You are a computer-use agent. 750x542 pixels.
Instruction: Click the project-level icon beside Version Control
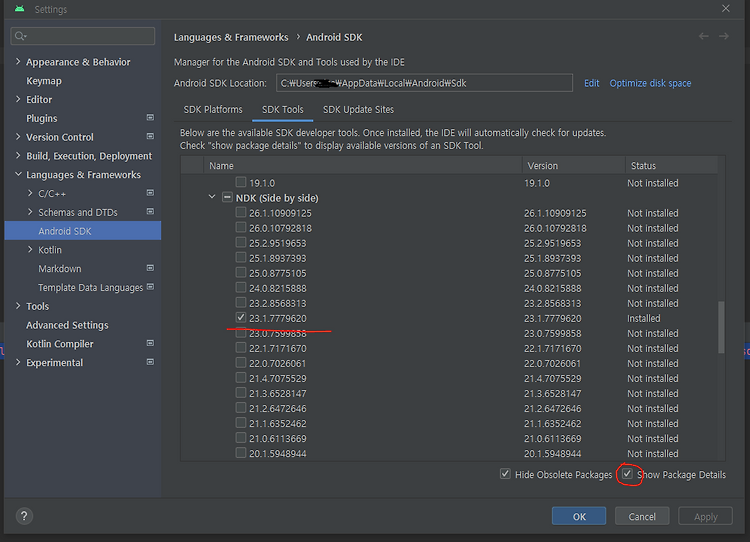coord(150,136)
